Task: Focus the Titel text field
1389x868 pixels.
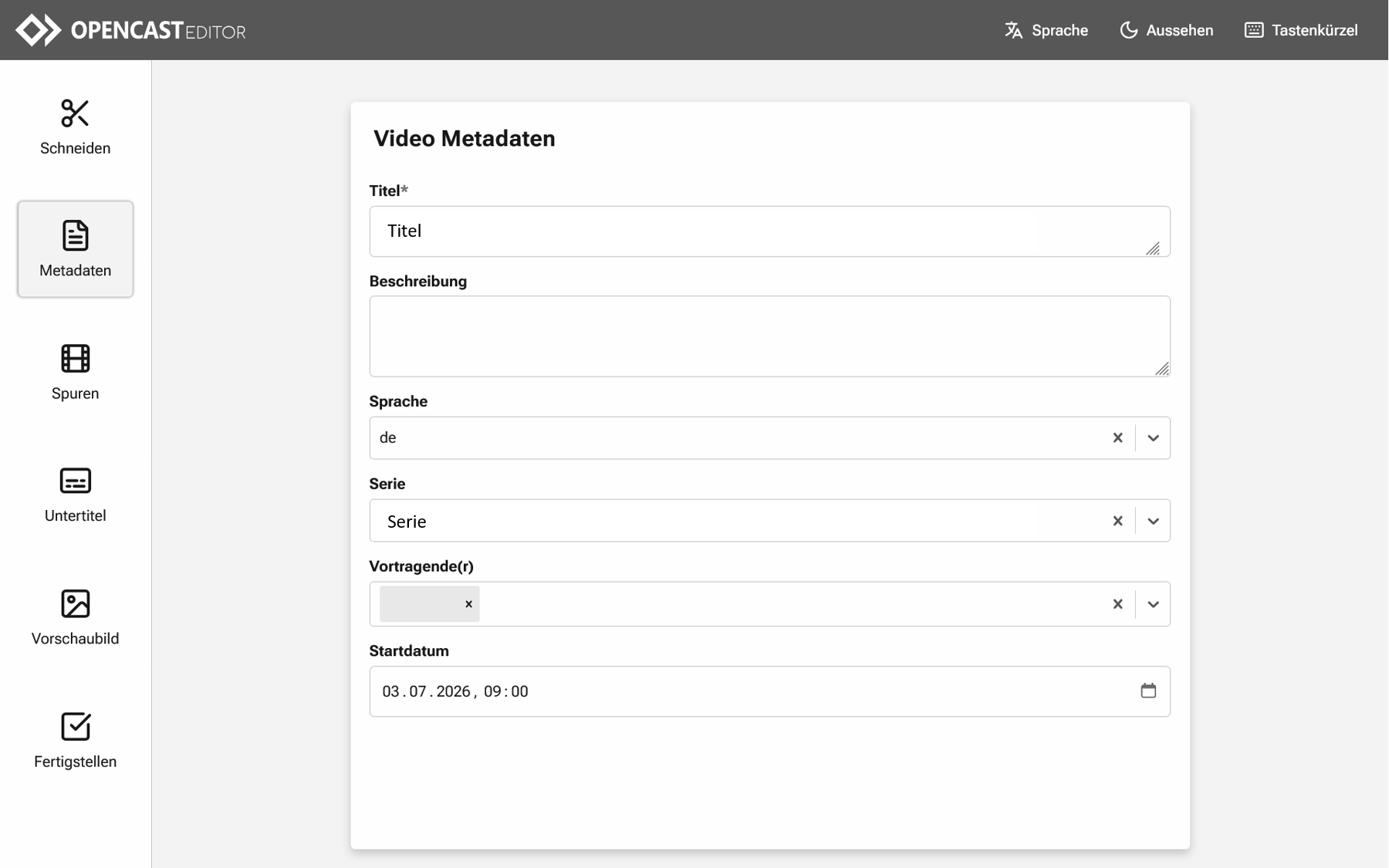Action: tap(769, 231)
